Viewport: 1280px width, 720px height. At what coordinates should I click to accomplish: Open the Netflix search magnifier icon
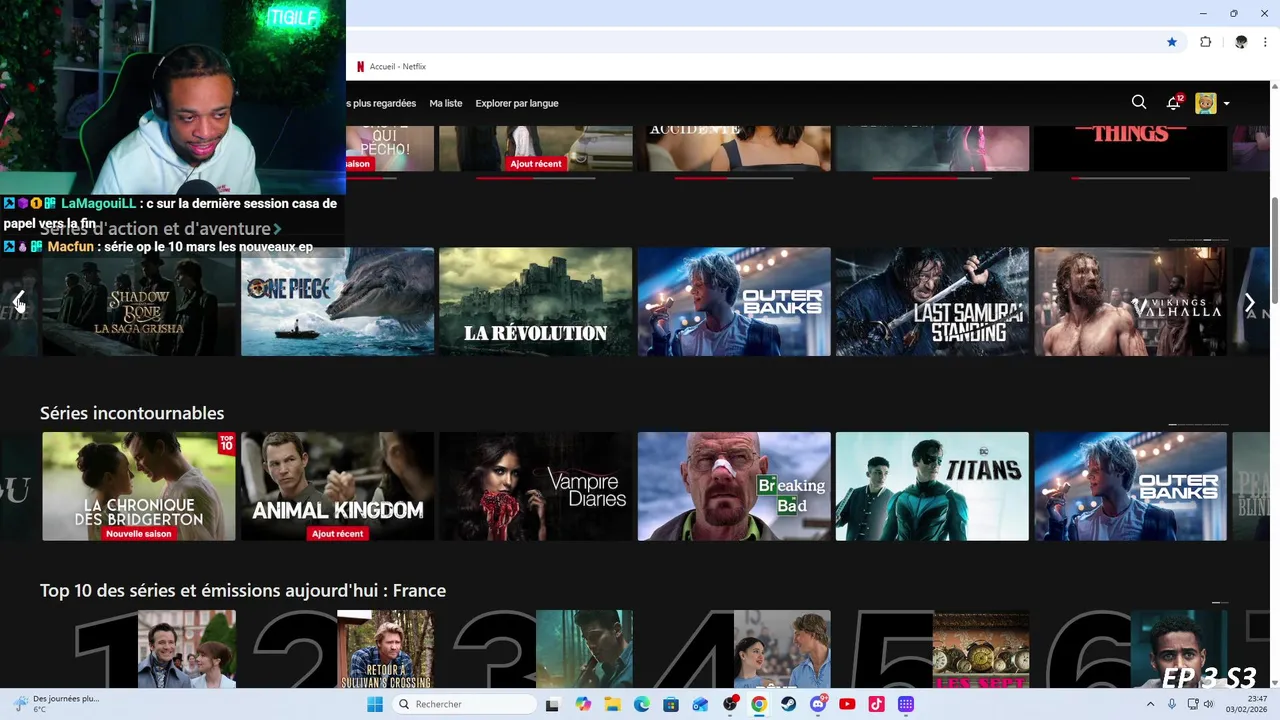(1139, 102)
